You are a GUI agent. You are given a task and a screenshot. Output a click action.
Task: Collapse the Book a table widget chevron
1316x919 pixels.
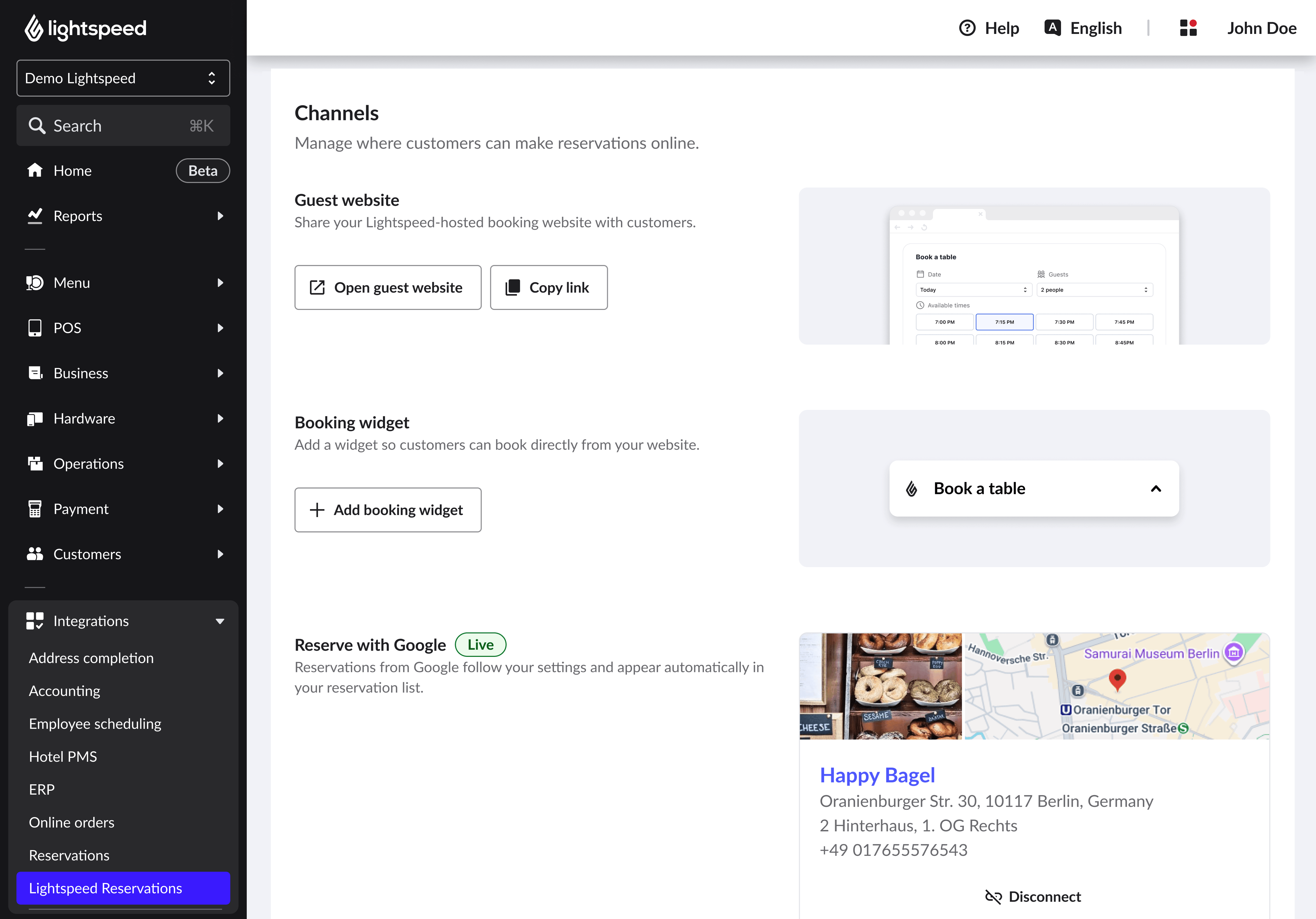1156,489
